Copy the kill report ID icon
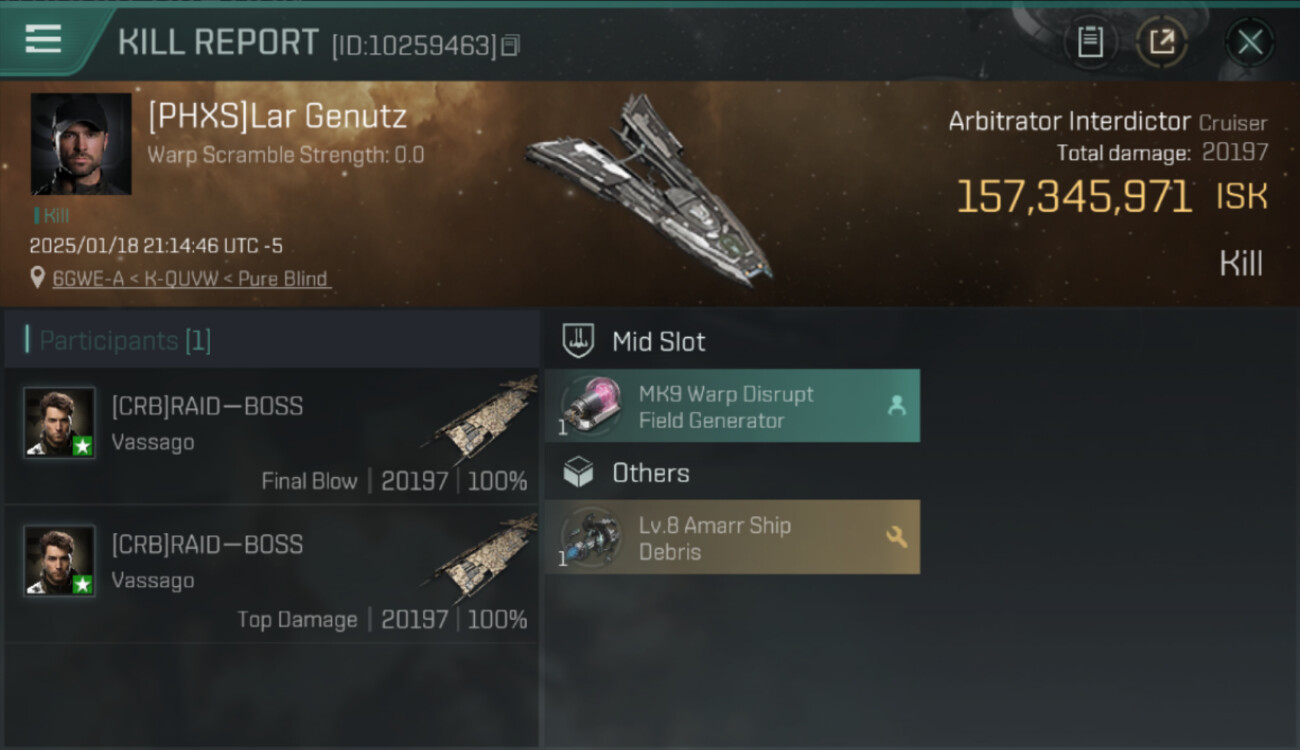1300x750 pixels. click(x=510, y=45)
